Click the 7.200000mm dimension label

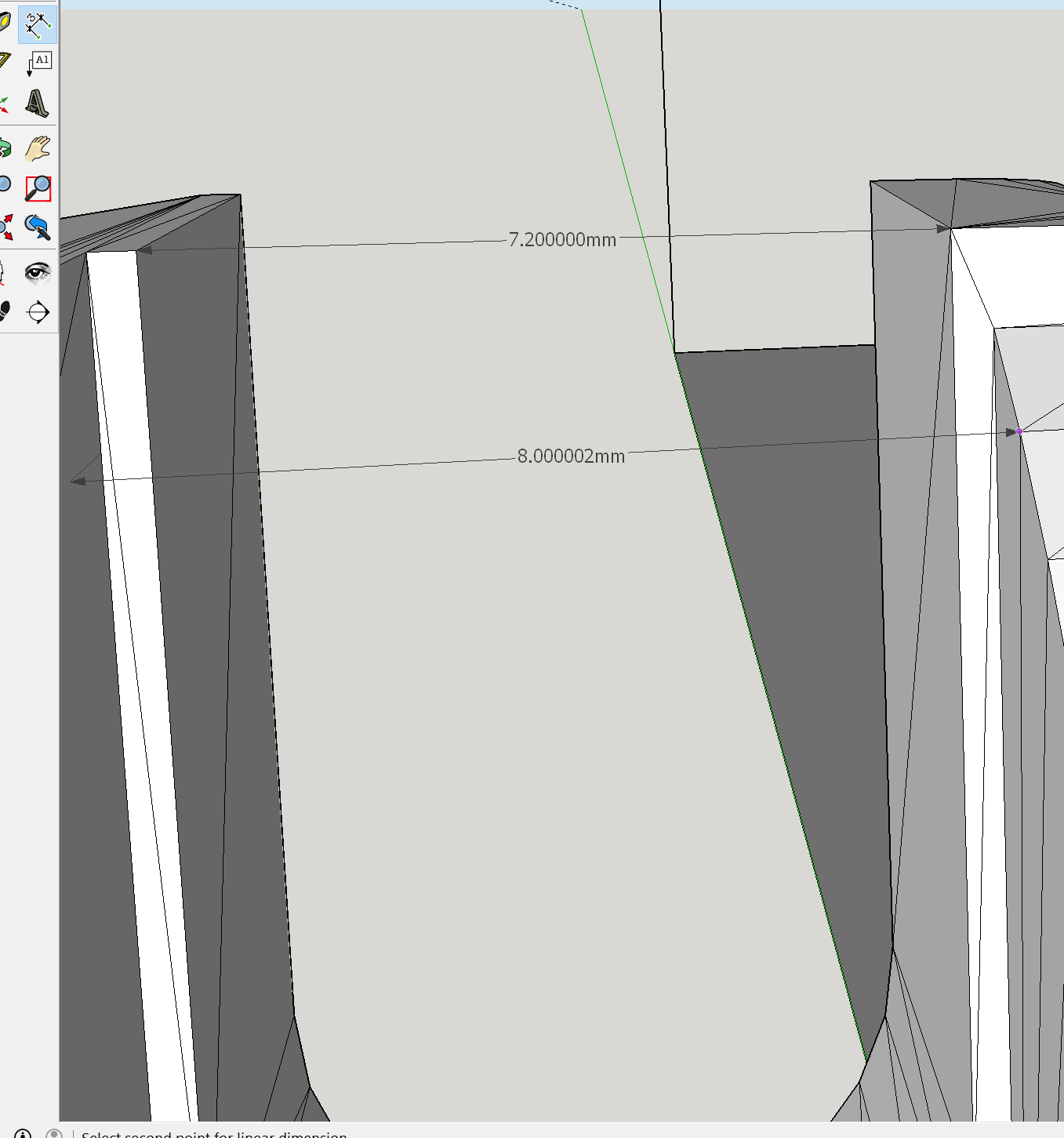coord(562,240)
